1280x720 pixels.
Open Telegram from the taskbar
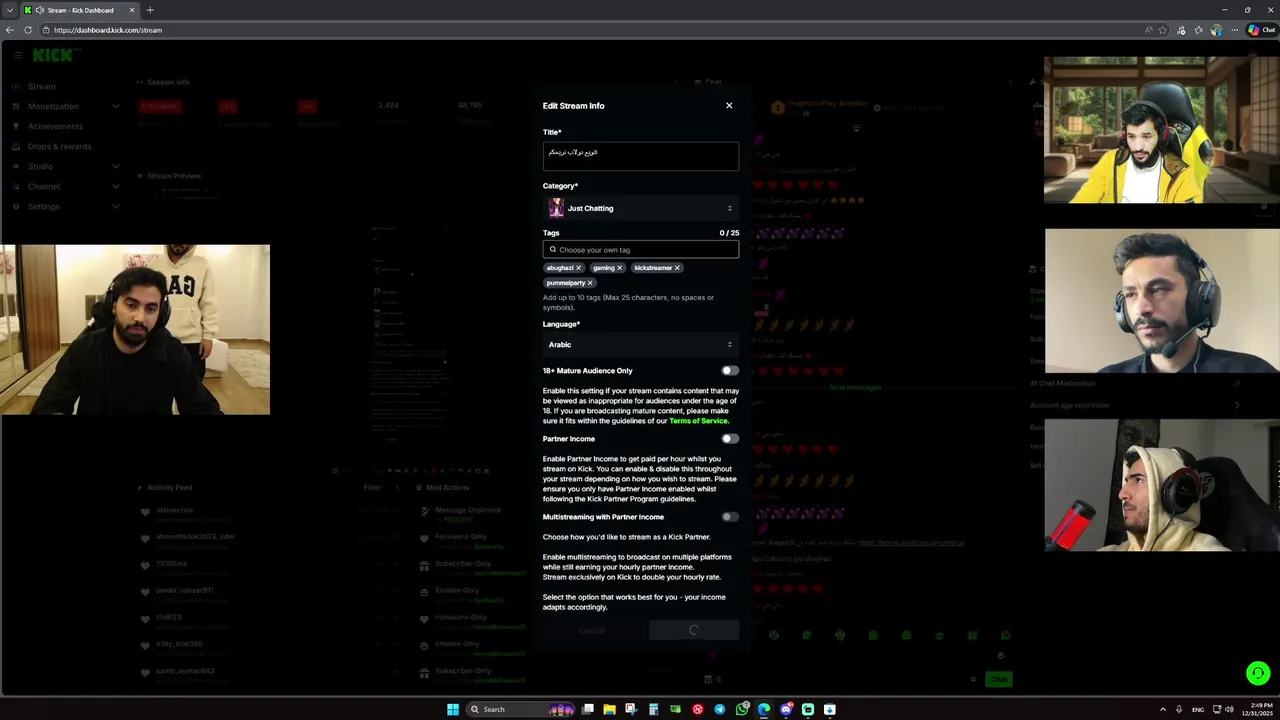pos(719,709)
